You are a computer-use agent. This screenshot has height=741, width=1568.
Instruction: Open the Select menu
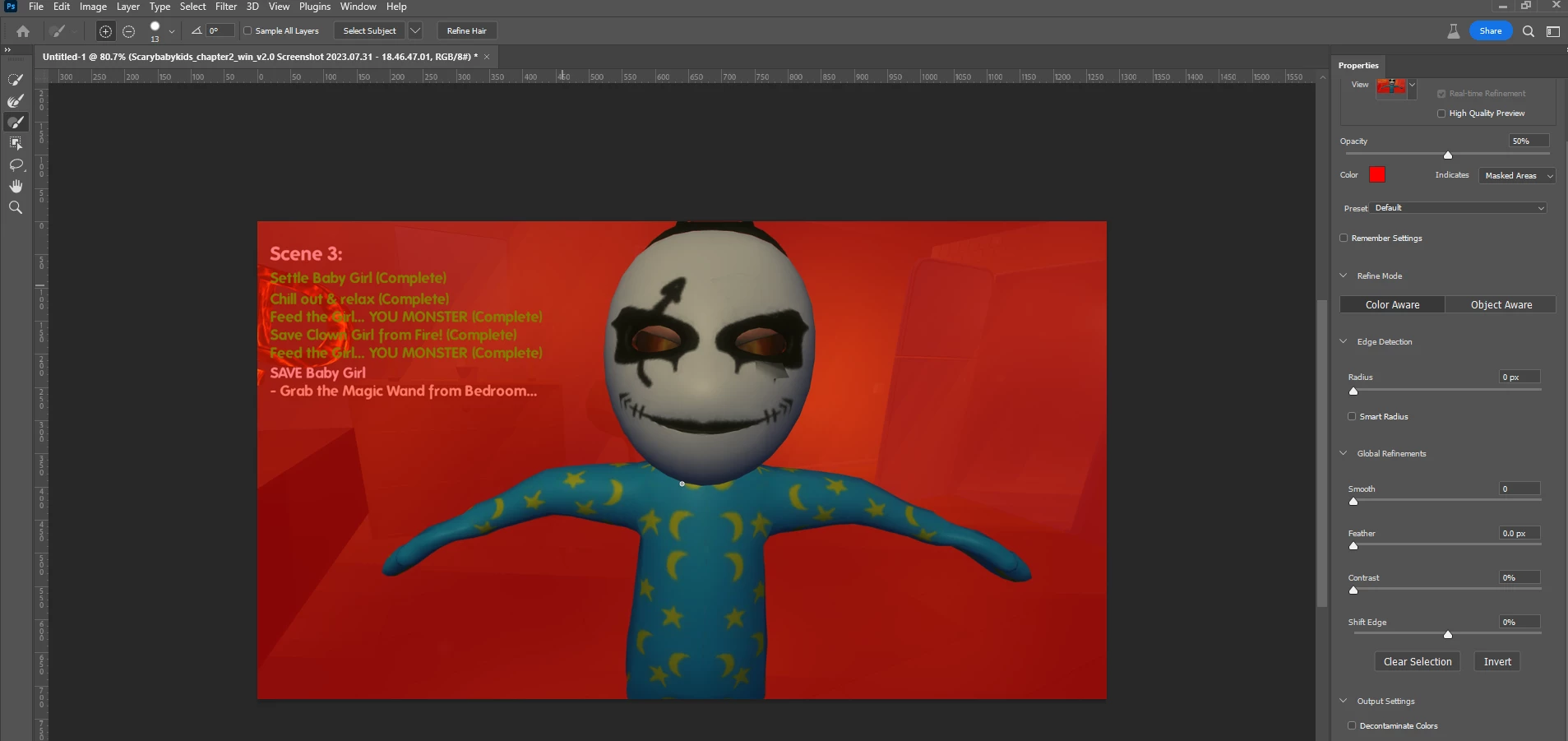coord(193,7)
